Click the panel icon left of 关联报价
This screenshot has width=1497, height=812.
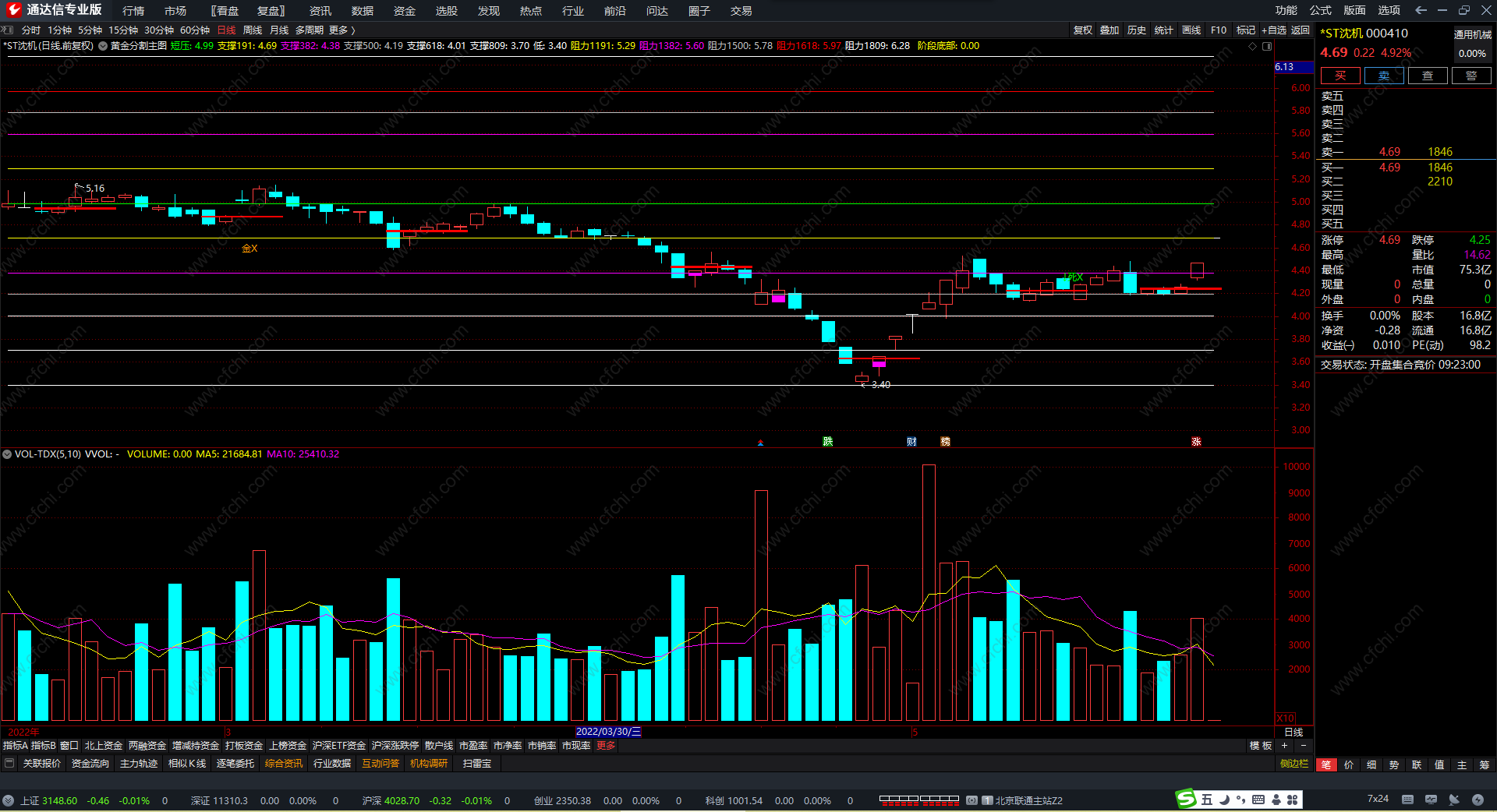[x=9, y=763]
